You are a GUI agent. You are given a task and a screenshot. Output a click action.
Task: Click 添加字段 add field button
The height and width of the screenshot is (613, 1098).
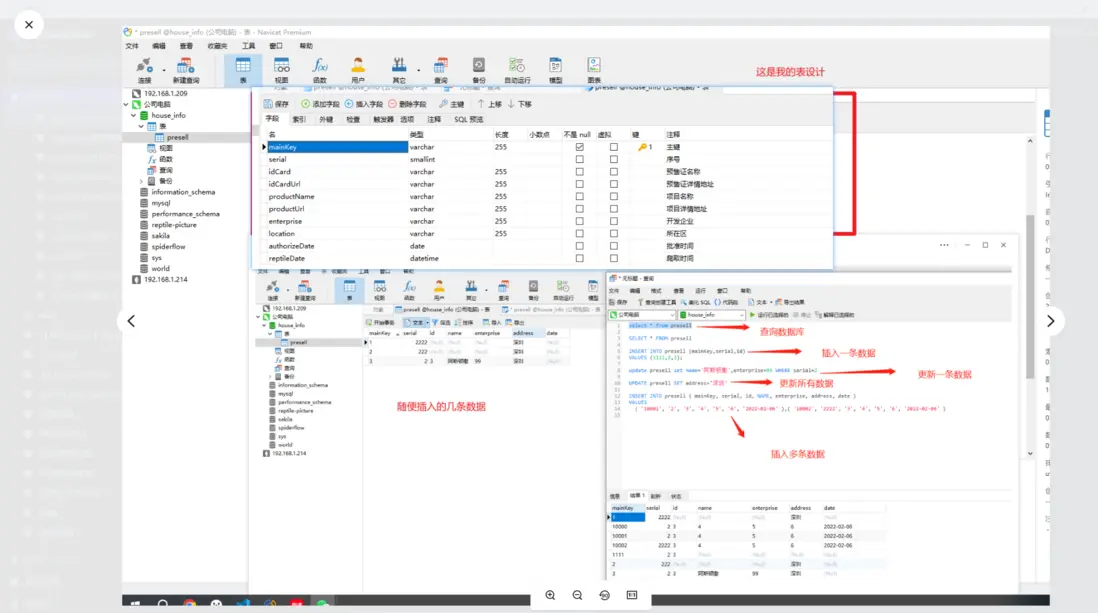point(320,104)
